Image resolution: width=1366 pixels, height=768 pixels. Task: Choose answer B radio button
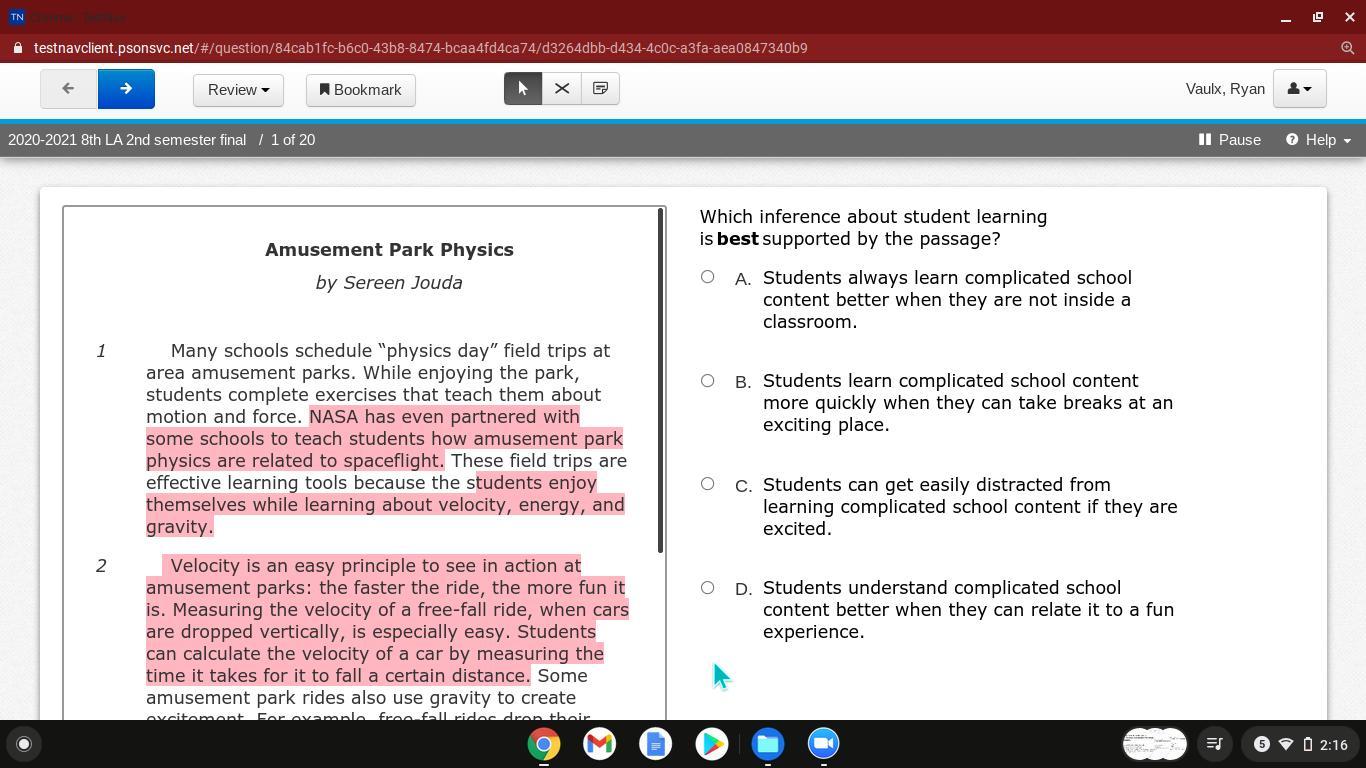coord(708,381)
